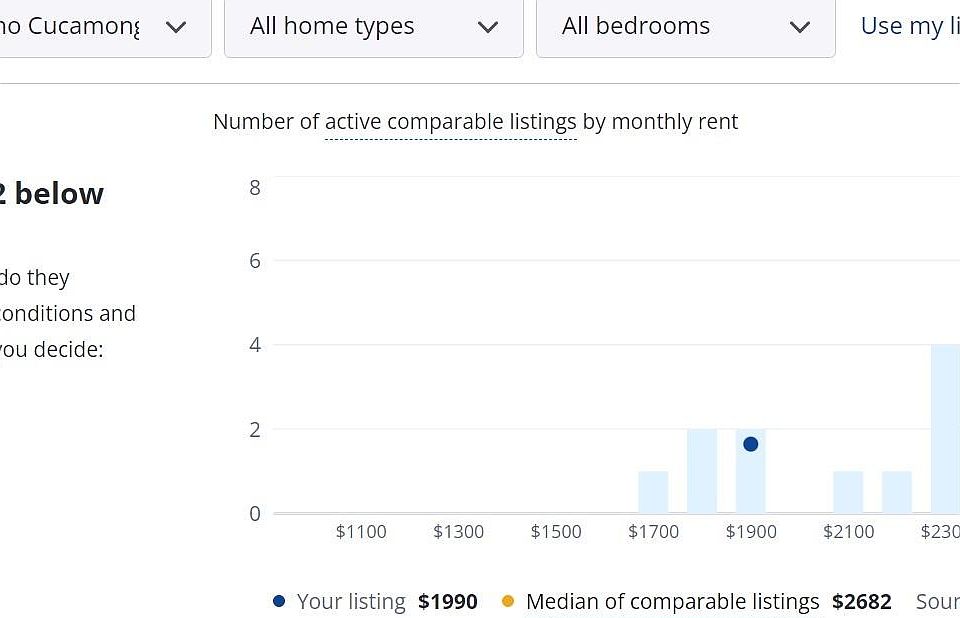Select the blue Your listing dot on chart
960x618 pixels.
751,444
